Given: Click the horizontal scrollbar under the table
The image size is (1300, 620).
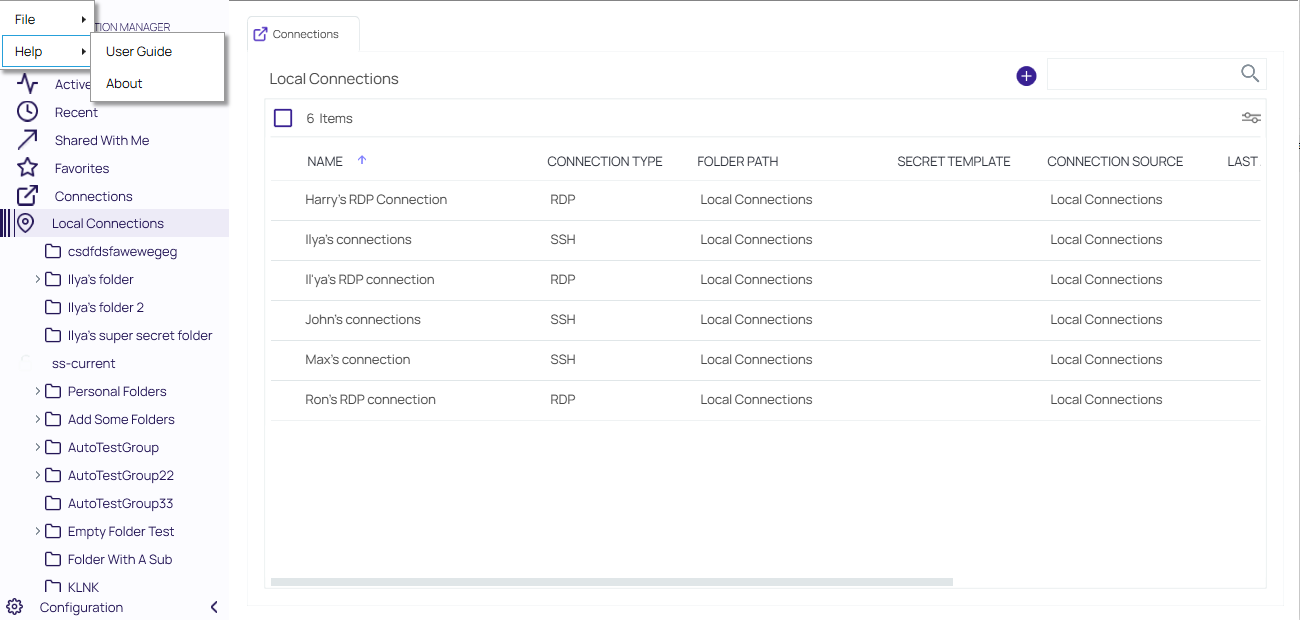Looking at the screenshot, I should click(611, 582).
